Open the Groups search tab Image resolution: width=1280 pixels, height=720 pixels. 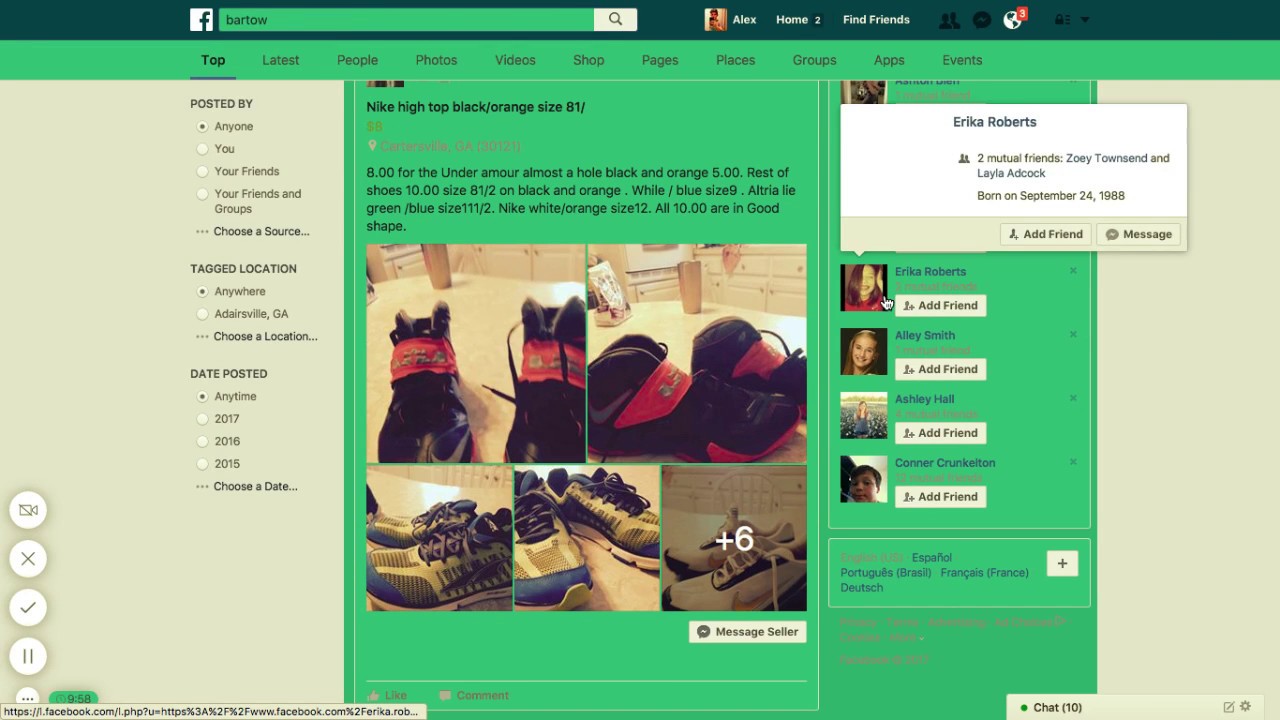pos(814,60)
